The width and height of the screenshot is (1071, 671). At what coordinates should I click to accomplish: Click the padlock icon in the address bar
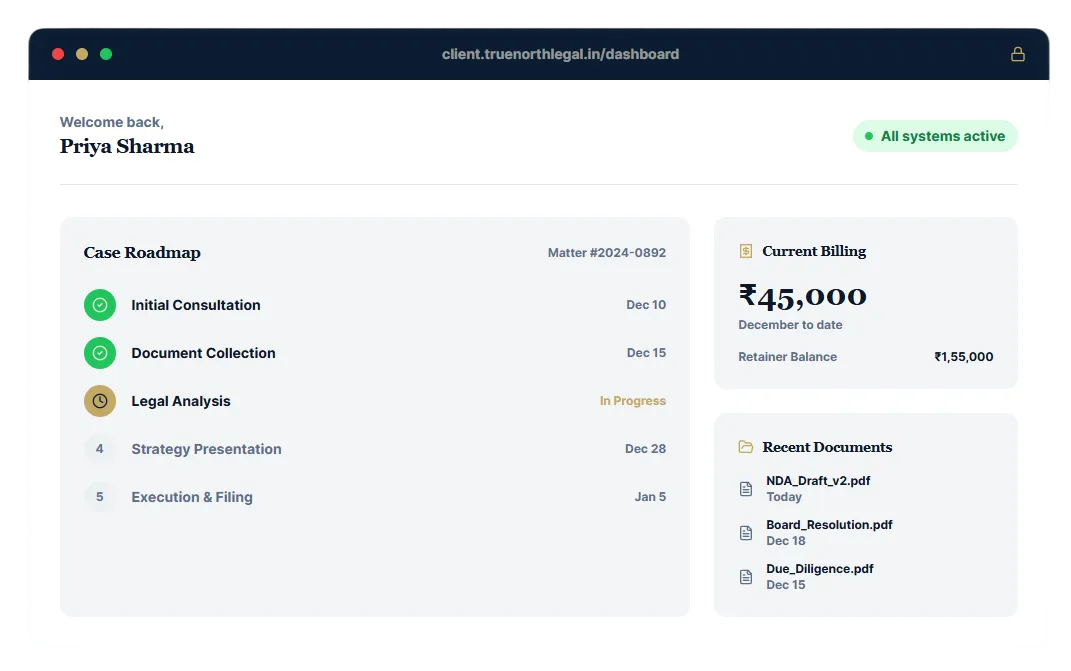point(1017,54)
